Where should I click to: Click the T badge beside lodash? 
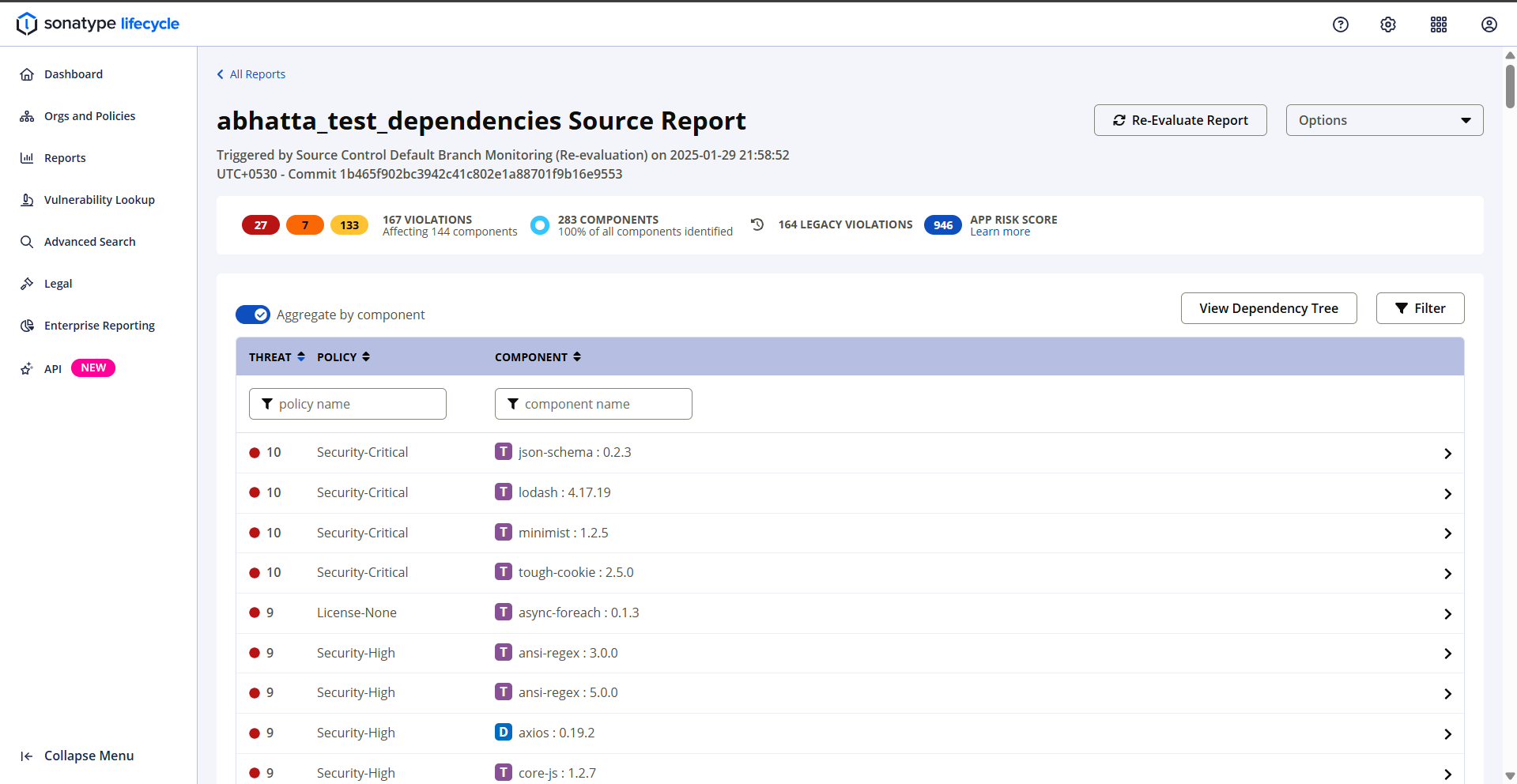[x=504, y=492]
